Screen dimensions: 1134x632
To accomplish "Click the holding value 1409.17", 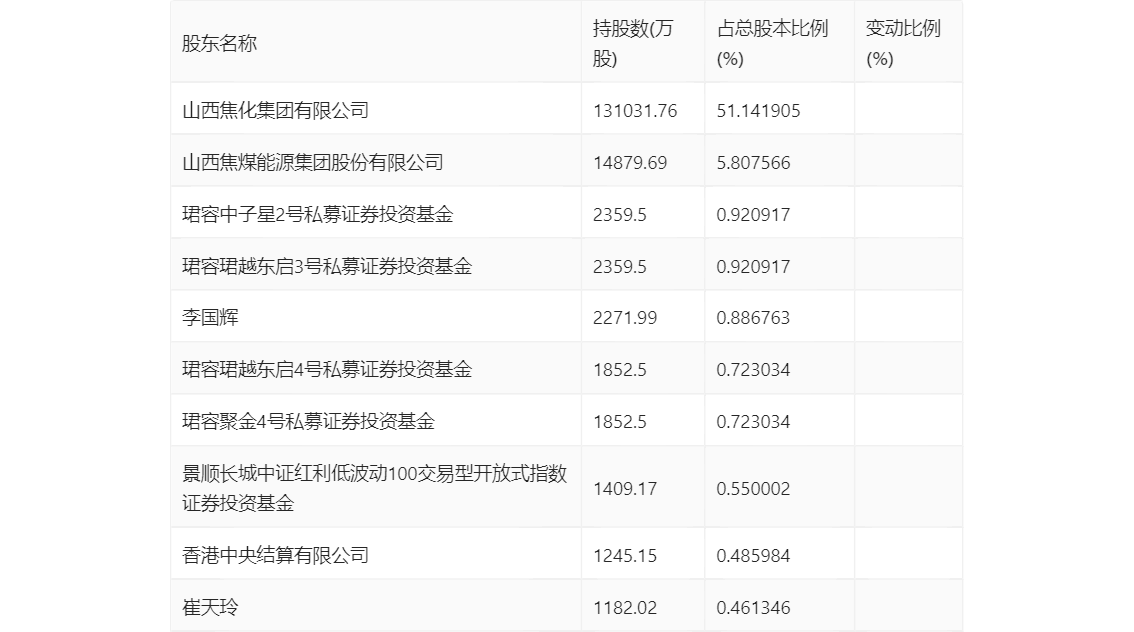I will (625, 489).
